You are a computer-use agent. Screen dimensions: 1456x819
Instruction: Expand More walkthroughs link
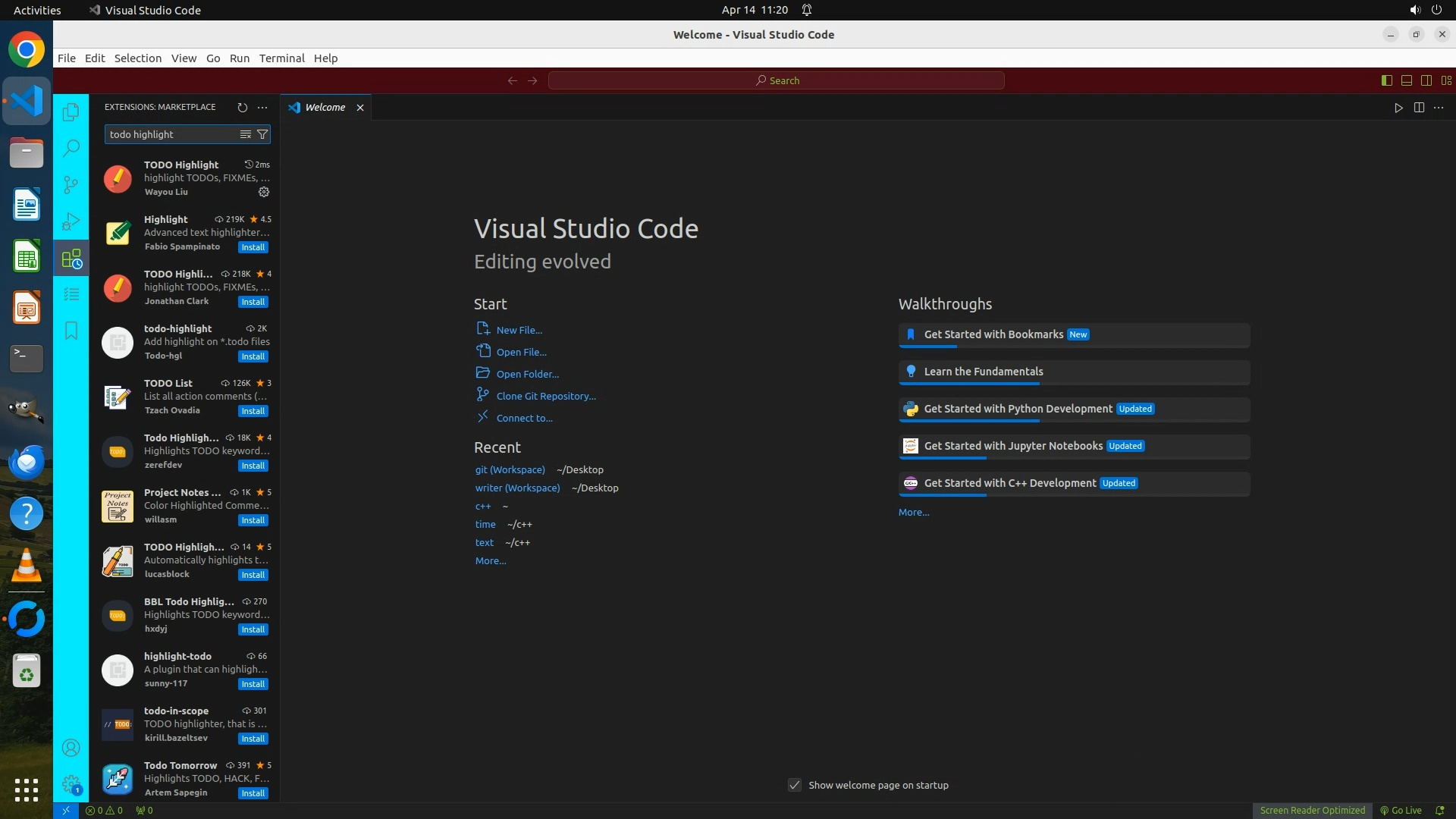click(913, 513)
